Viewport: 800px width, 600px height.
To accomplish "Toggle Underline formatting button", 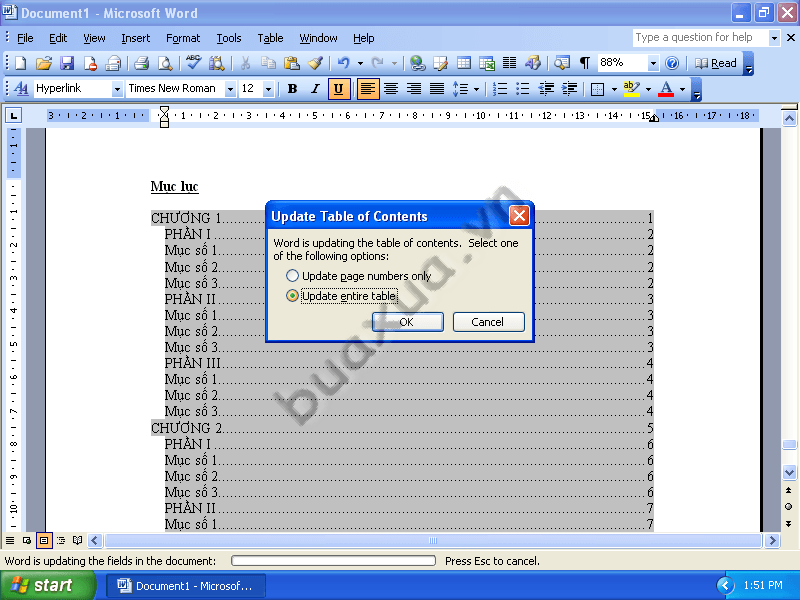I will 338,89.
